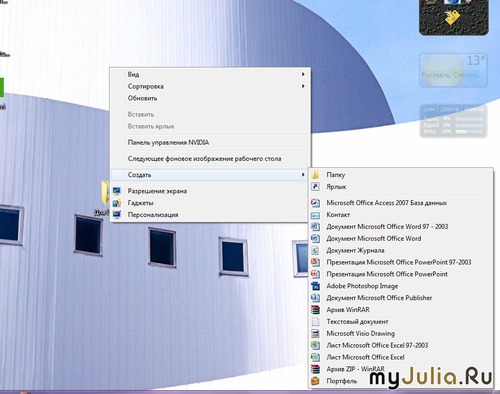Viewport: 500px width, 394px height.
Task: Click the Портфель briefcase icon
Action: [315, 381]
